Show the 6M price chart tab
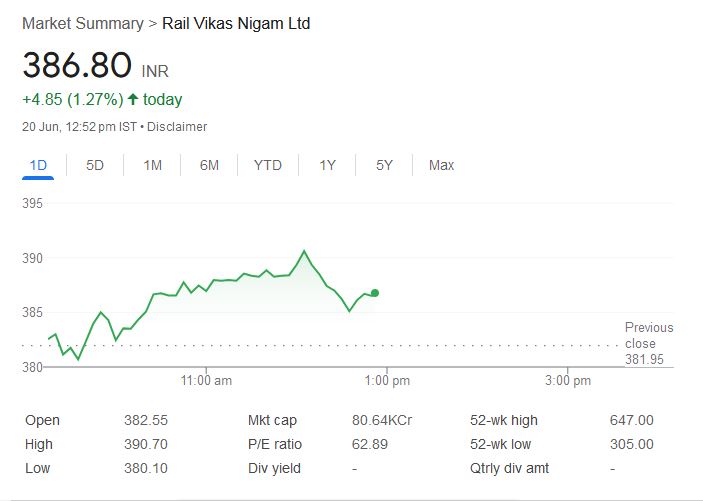Viewport: 703px width, 501px height. tap(209, 165)
